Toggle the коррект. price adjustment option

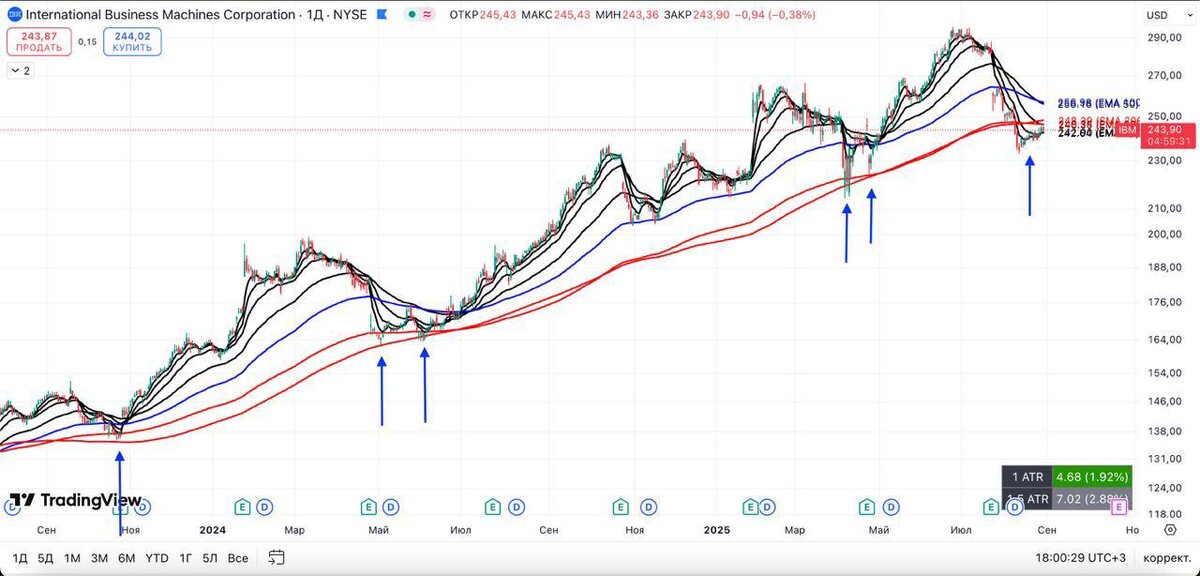[1166, 558]
